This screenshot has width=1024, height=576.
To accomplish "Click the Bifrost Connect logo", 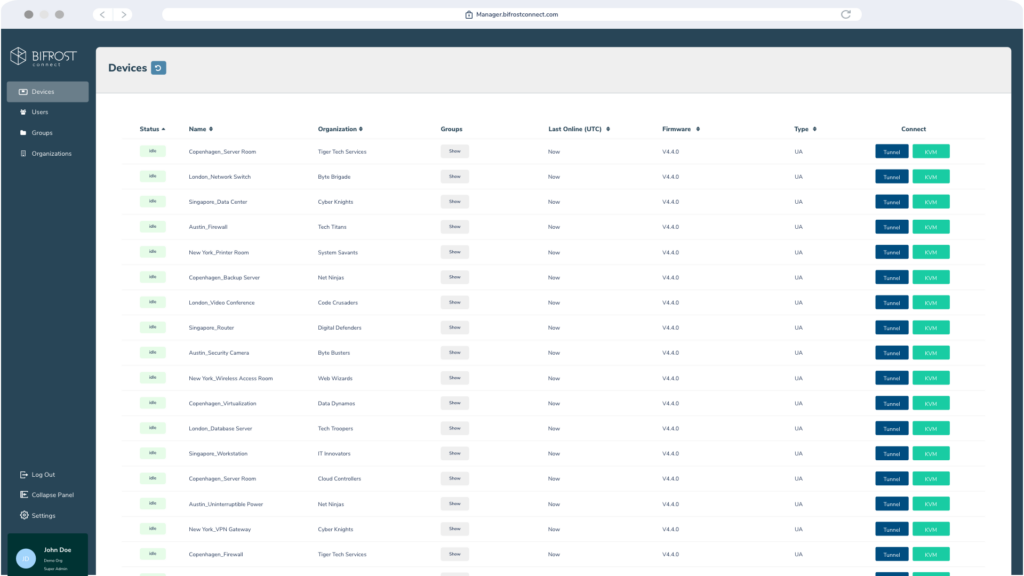I will coord(43,57).
